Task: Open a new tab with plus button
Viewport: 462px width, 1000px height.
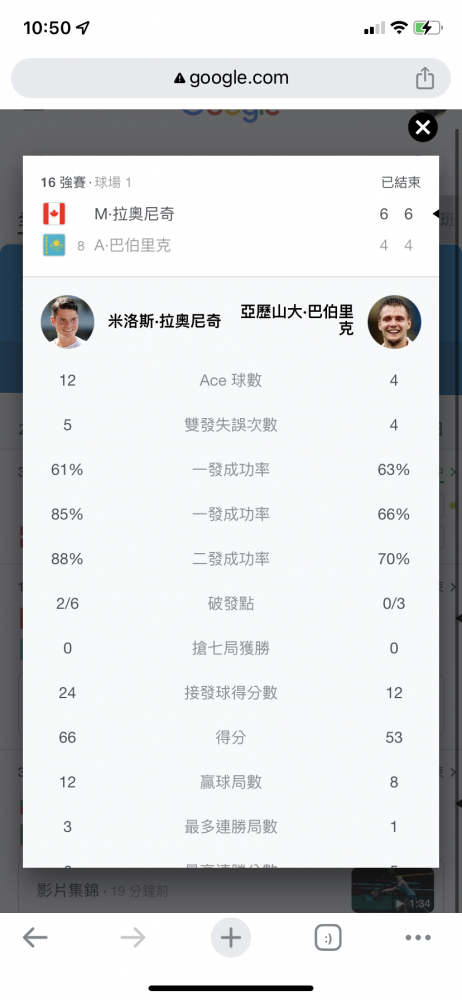Action: click(231, 938)
